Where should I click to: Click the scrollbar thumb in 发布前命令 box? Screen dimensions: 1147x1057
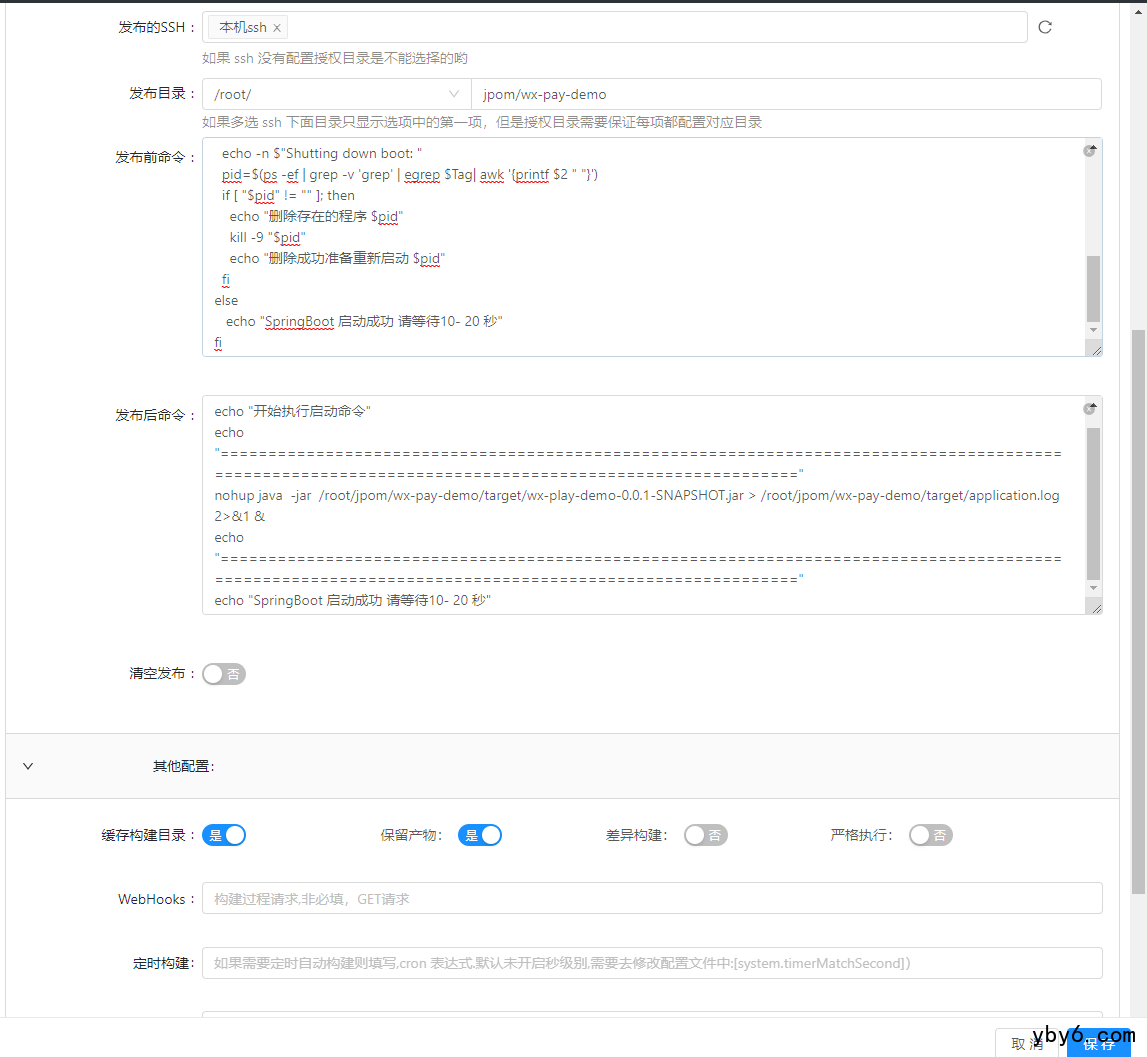[1093, 288]
